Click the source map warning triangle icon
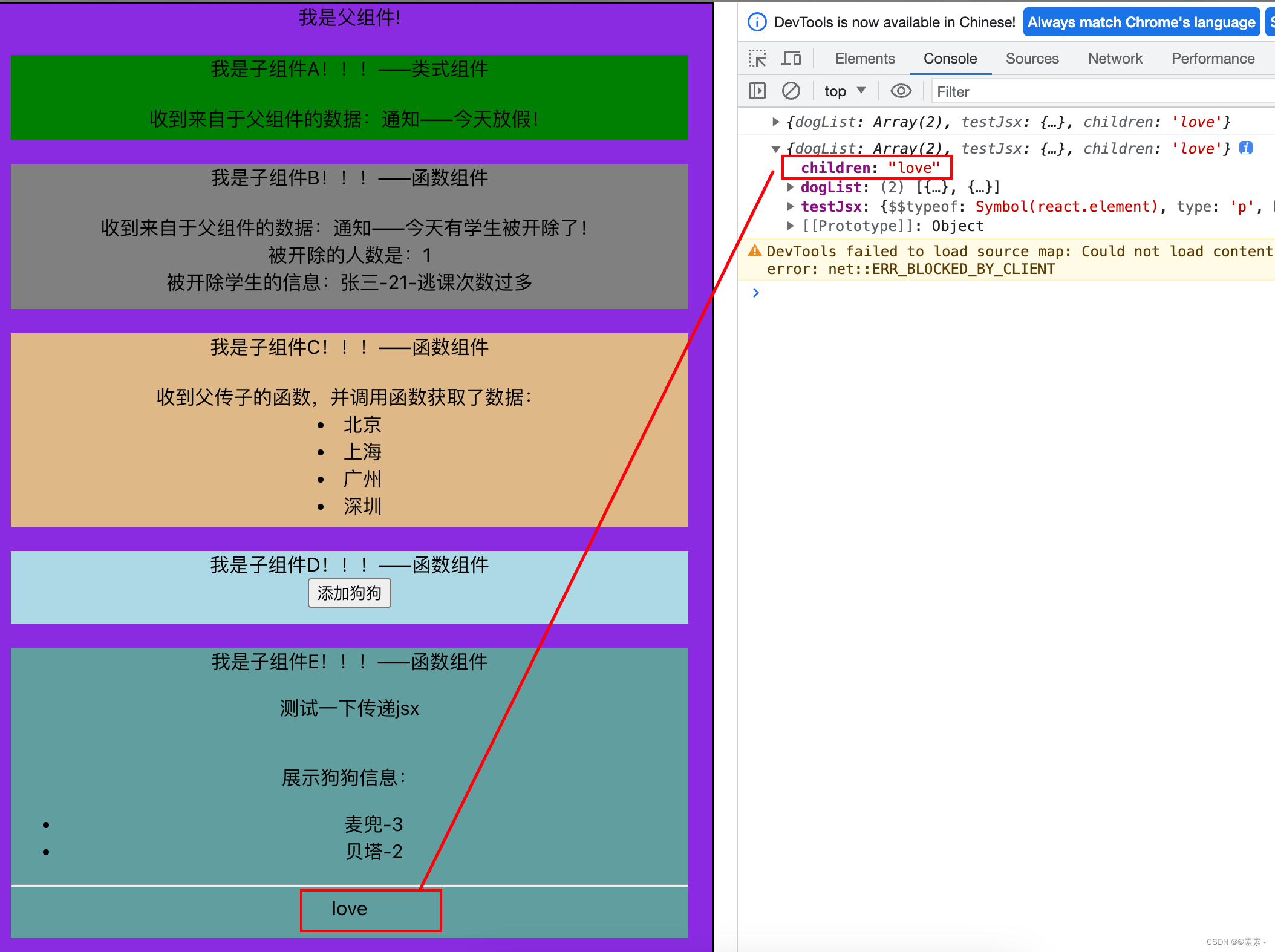1275x952 pixels. (x=754, y=250)
